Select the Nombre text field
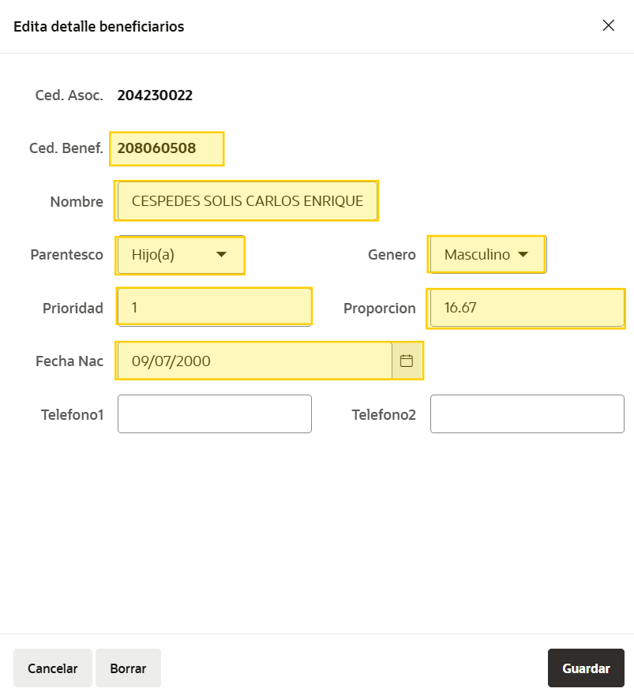 [x=246, y=201]
